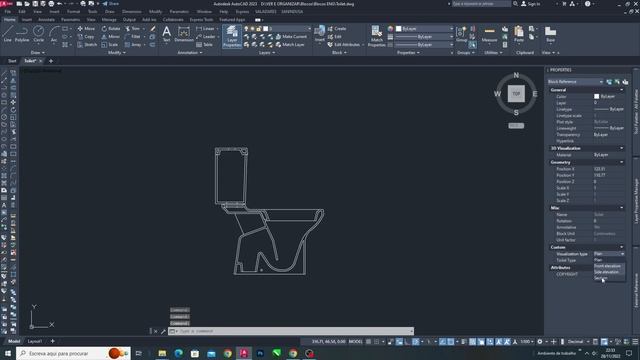Open Windows Start menu
The height and width of the screenshot is (360, 640).
coord(8,353)
